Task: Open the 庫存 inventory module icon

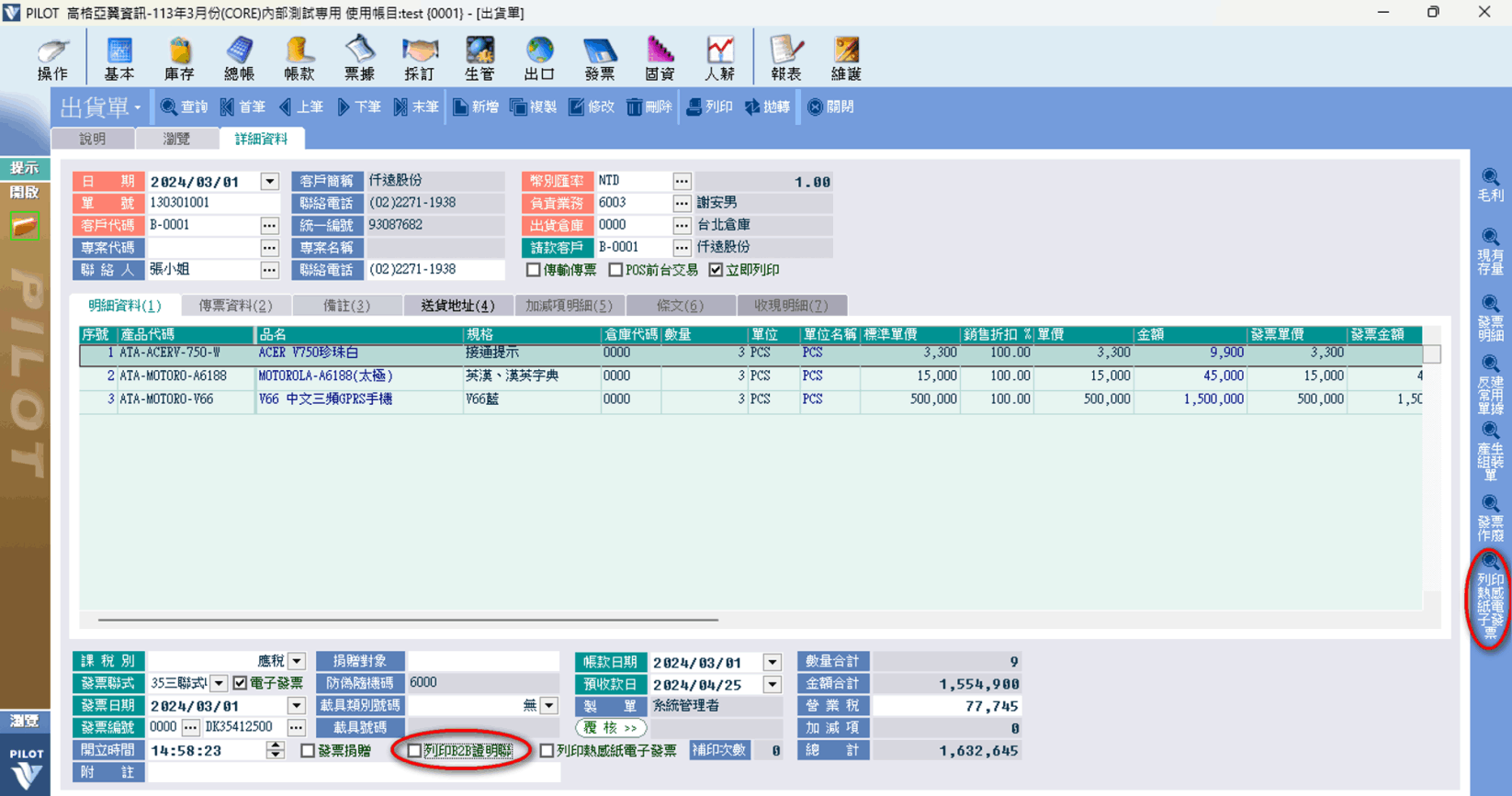Action: (x=179, y=58)
